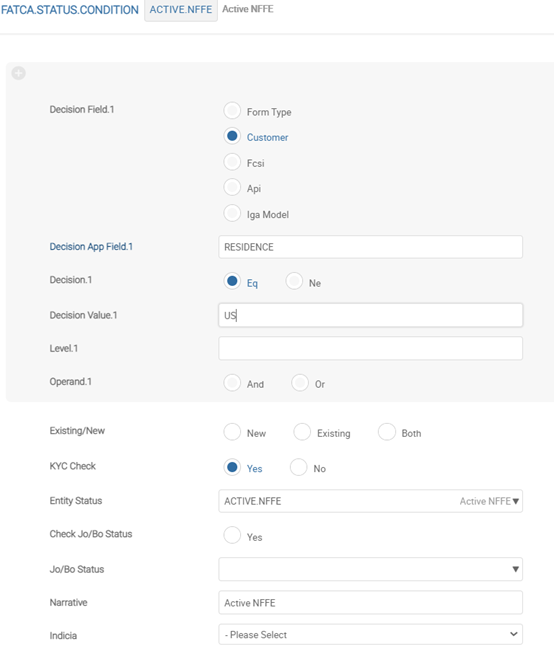
Task: Choose the Api radio button
Action: click(x=232, y=187)
